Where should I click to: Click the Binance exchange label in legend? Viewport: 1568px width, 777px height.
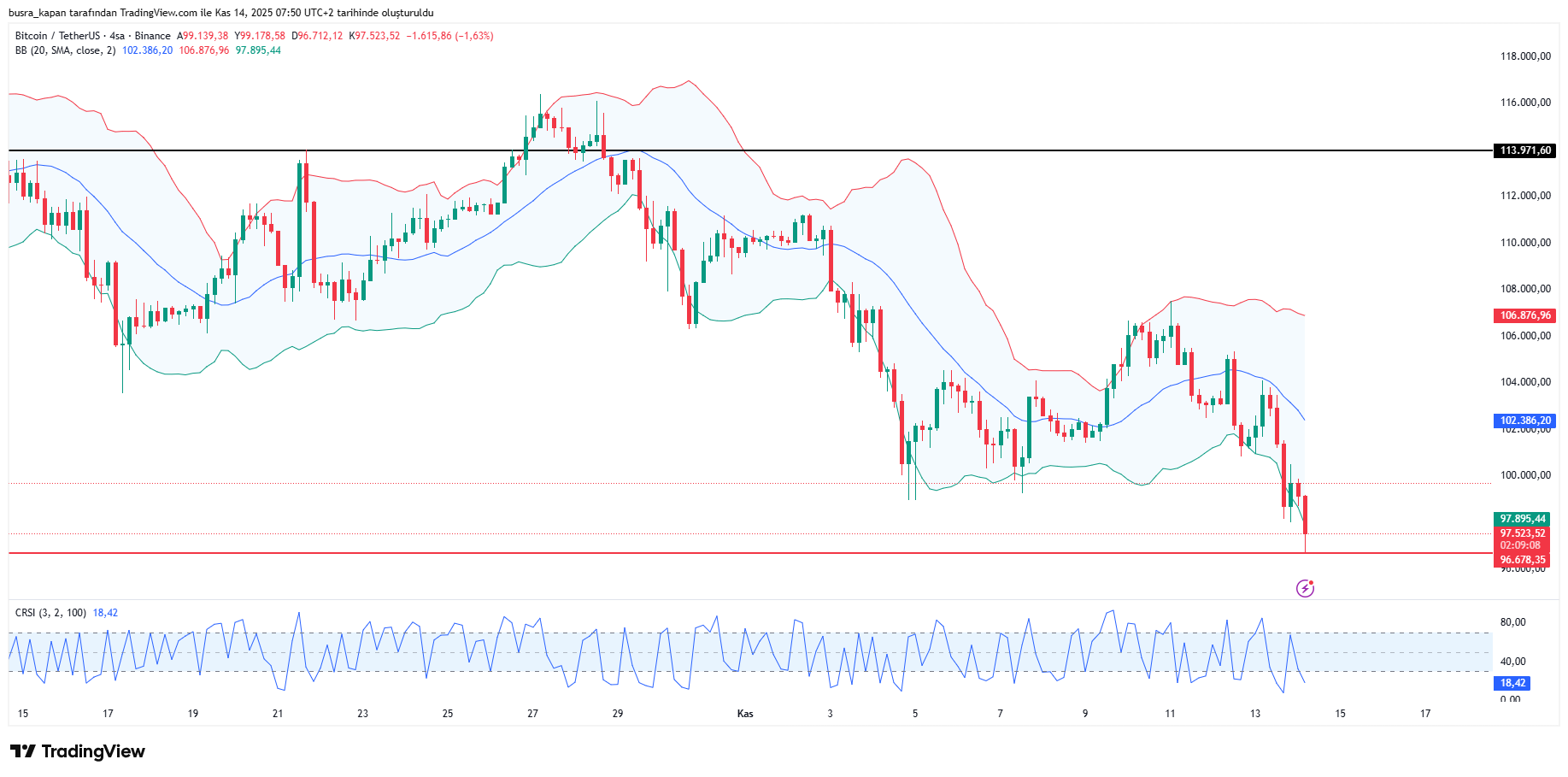click(152, 36)
